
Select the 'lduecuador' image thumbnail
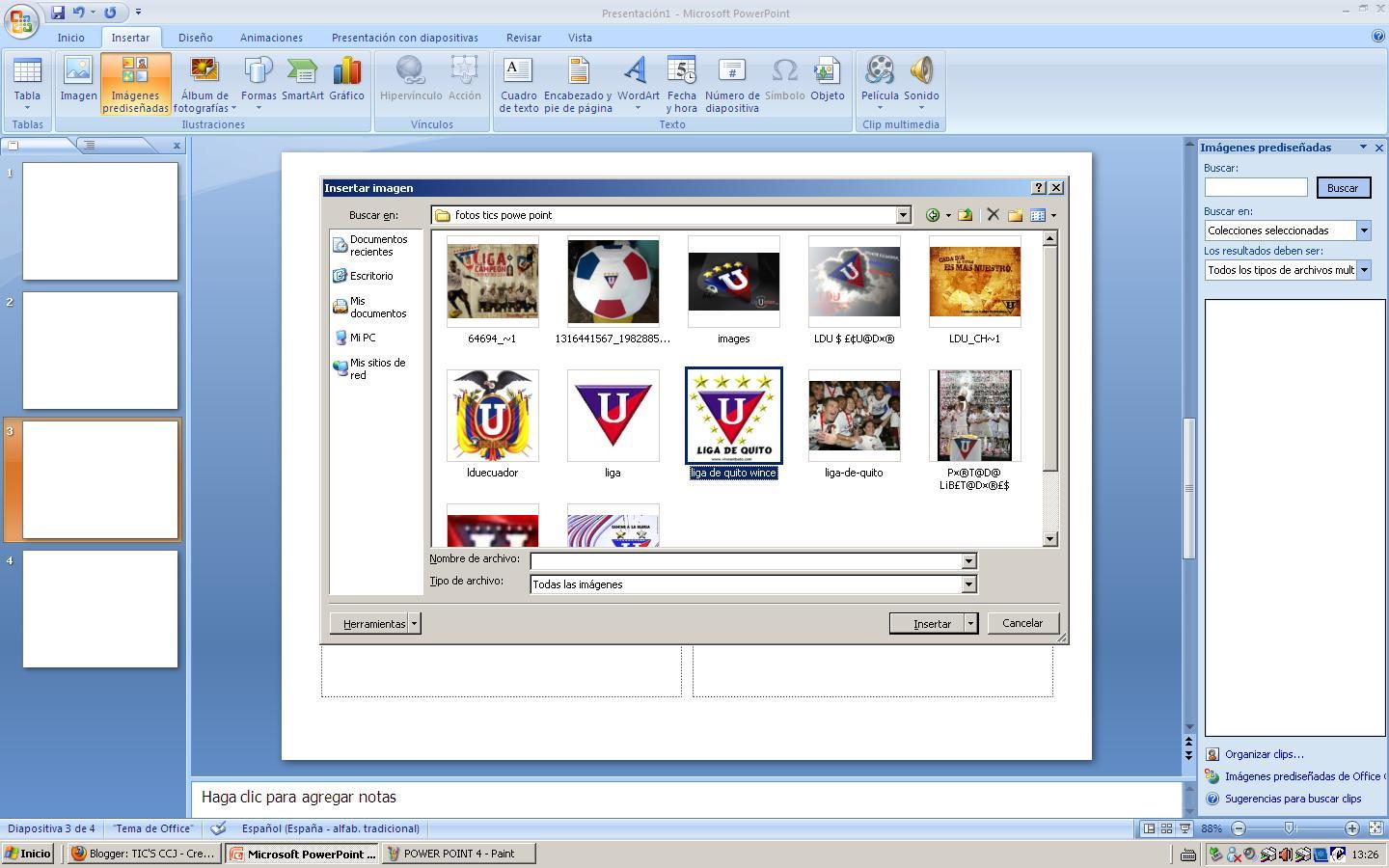point(492,417)
